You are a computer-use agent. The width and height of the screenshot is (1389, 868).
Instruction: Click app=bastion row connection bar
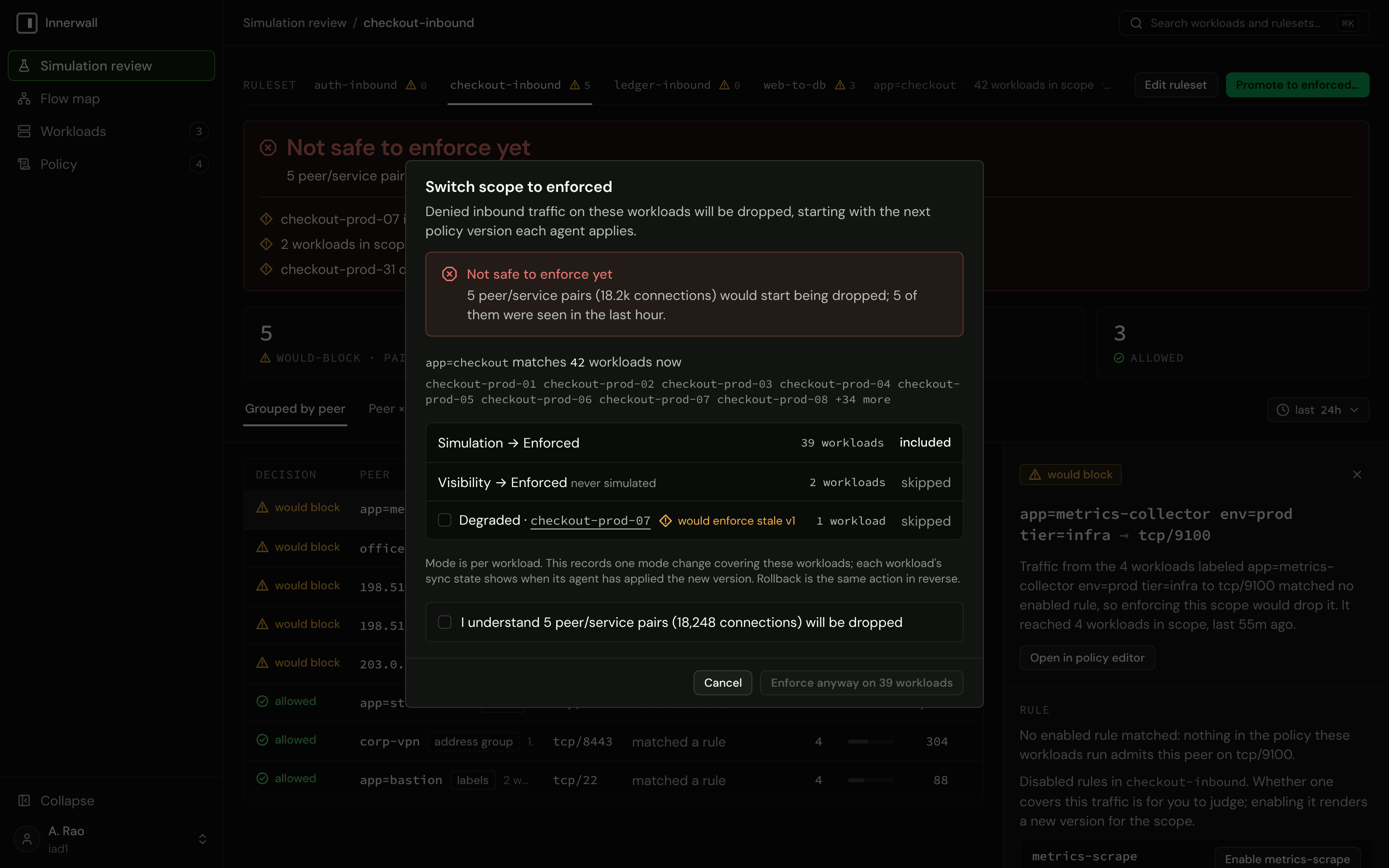(871, 780)
